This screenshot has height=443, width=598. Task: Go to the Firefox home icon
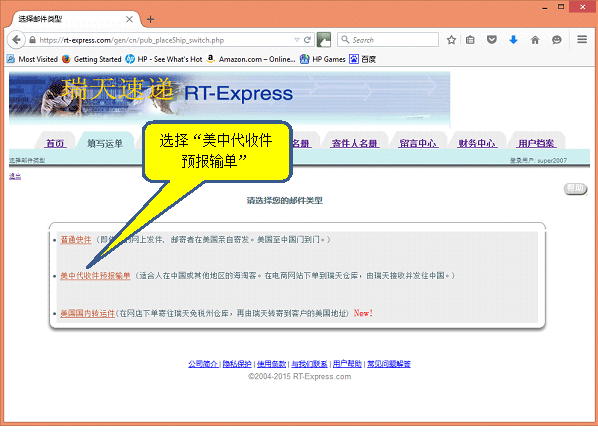pyautogui.click(x=535, y=40)
